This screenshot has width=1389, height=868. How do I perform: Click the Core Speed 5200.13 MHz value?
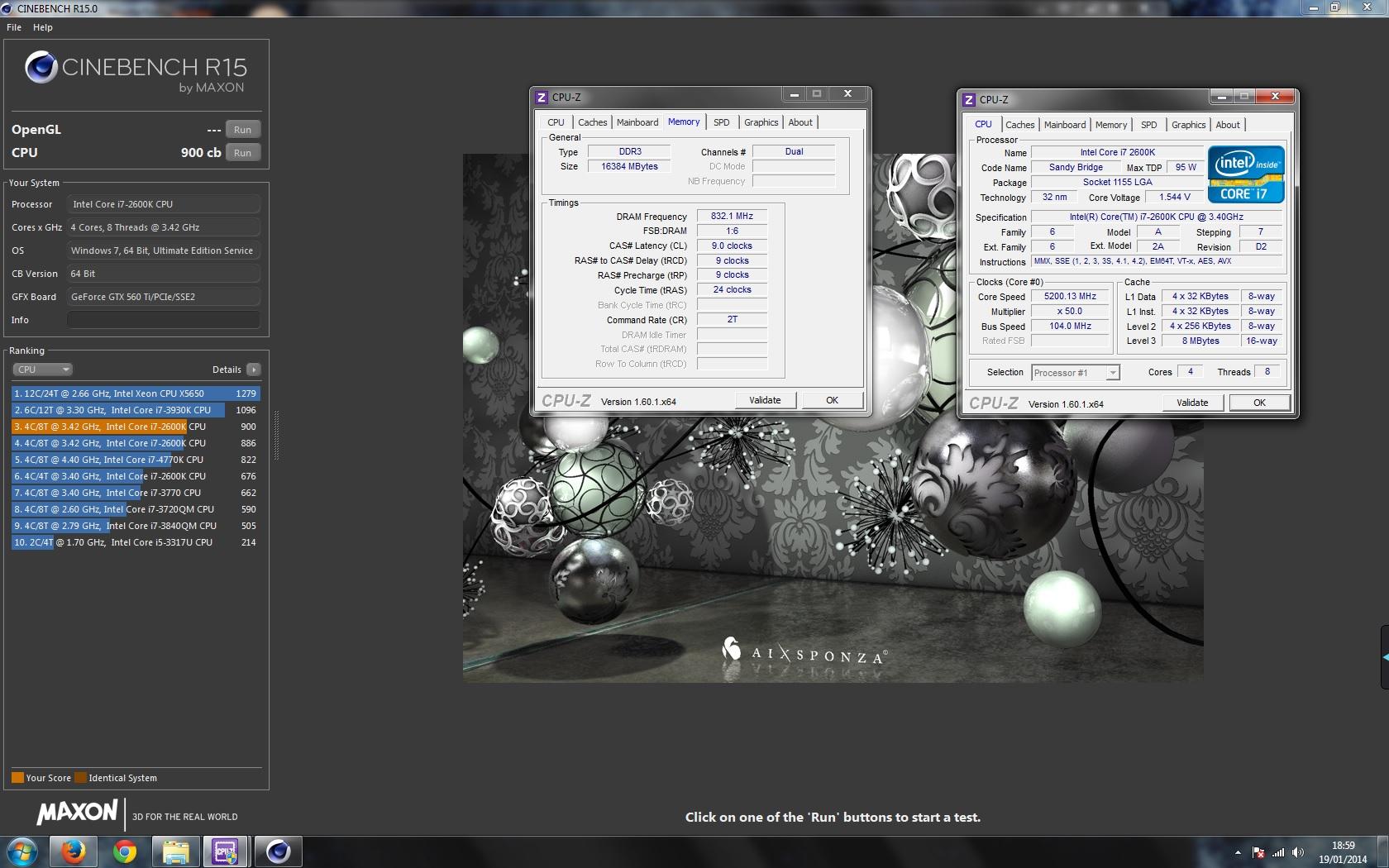[x=1070, y=296]
